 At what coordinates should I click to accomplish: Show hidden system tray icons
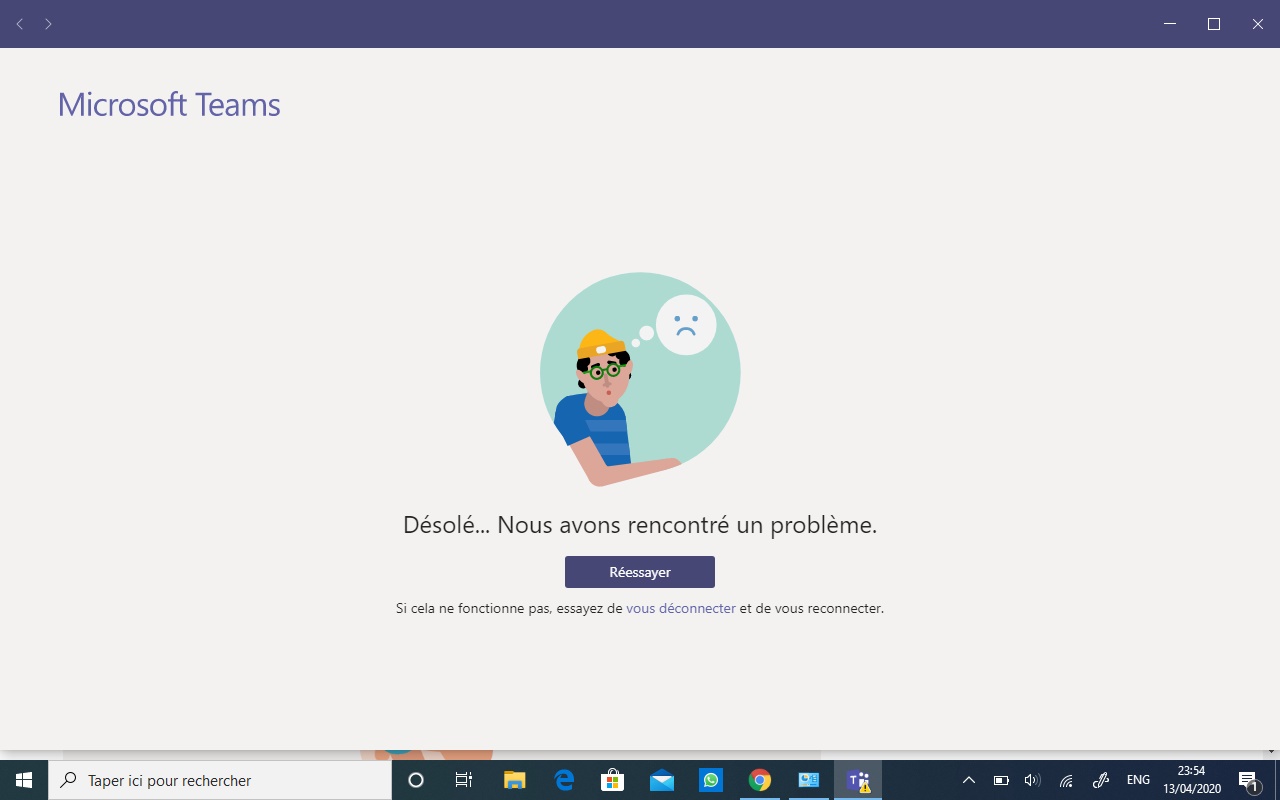pyautogui.click(x=968, y=780)
